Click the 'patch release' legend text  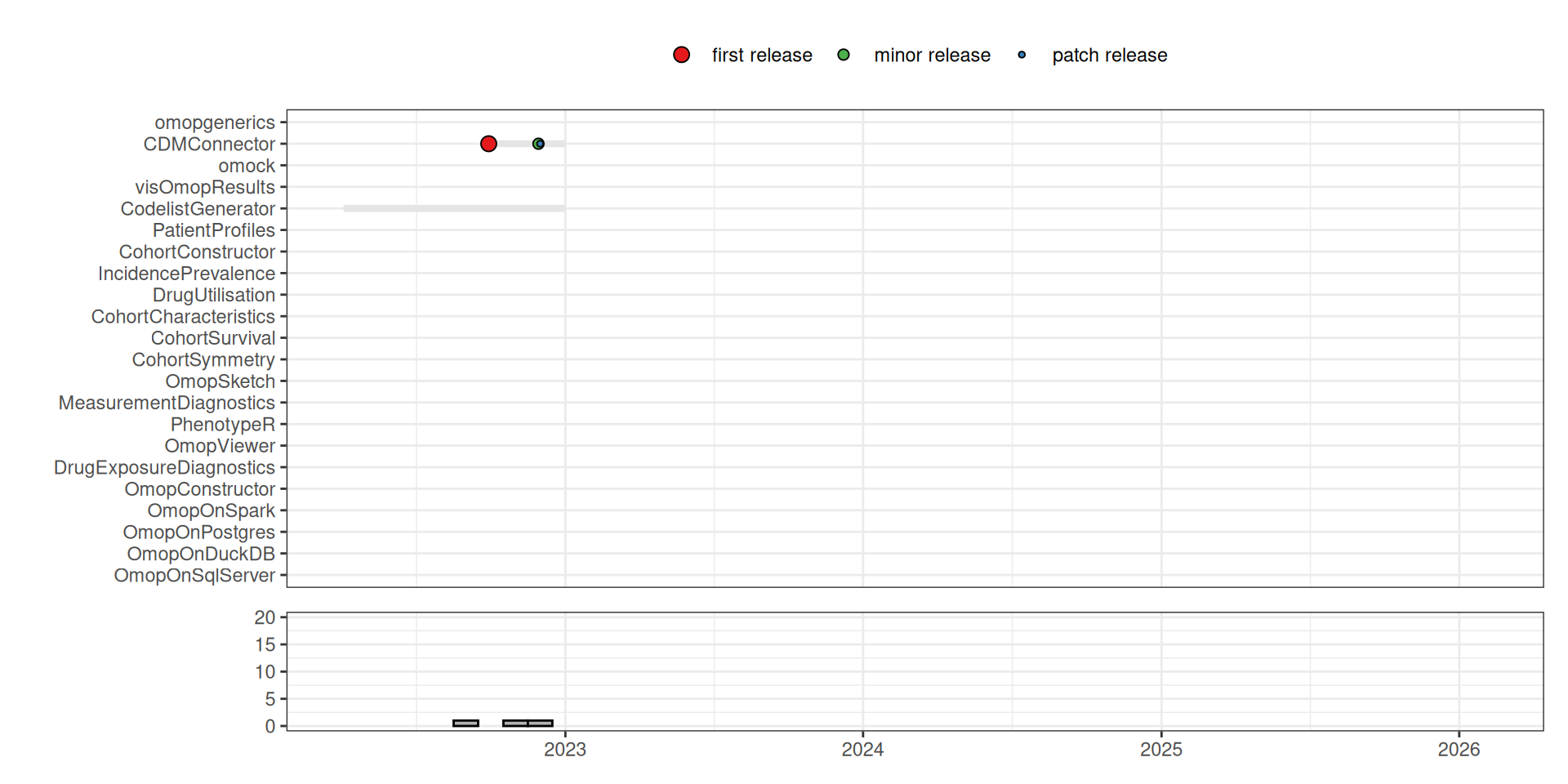click(x=1109, y=56)
